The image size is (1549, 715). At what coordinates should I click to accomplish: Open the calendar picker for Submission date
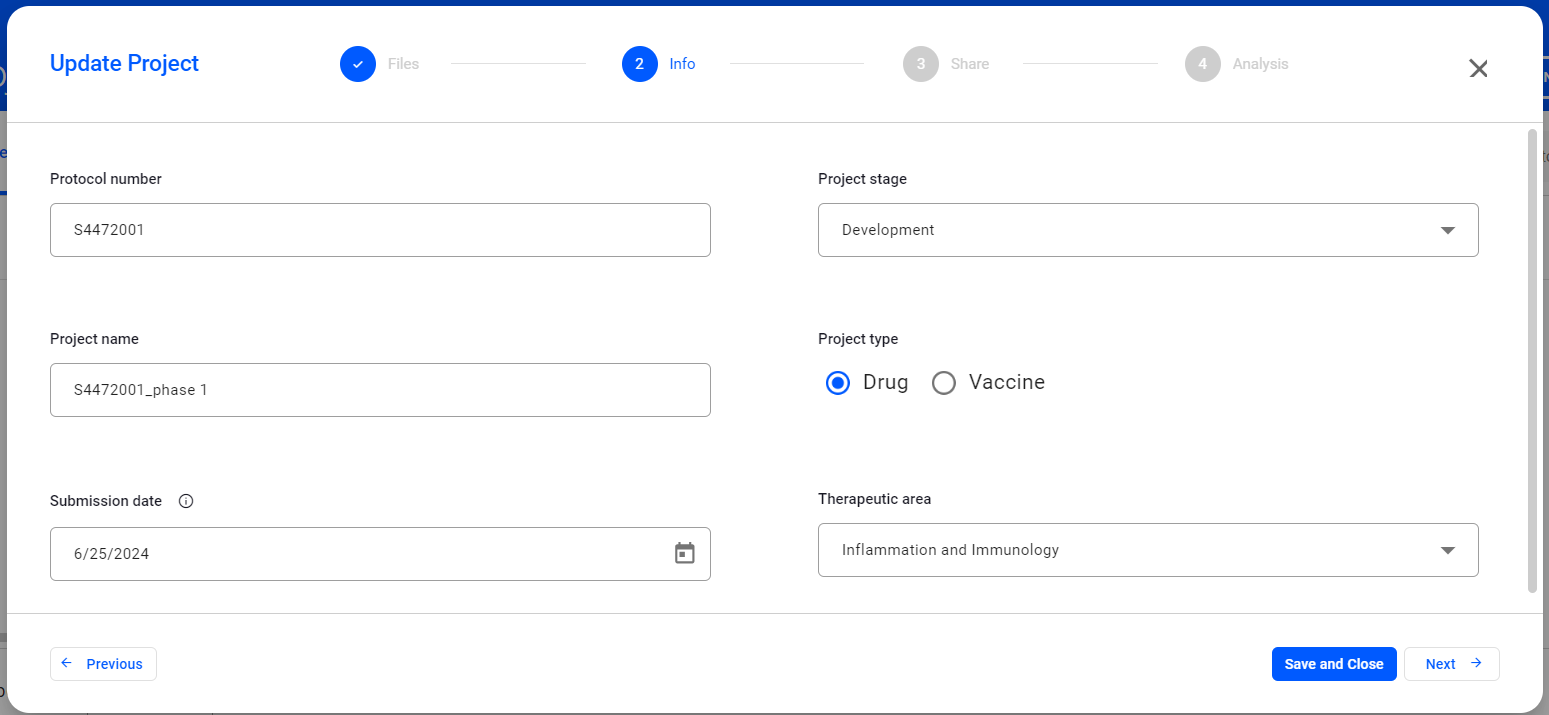point(684,552)
